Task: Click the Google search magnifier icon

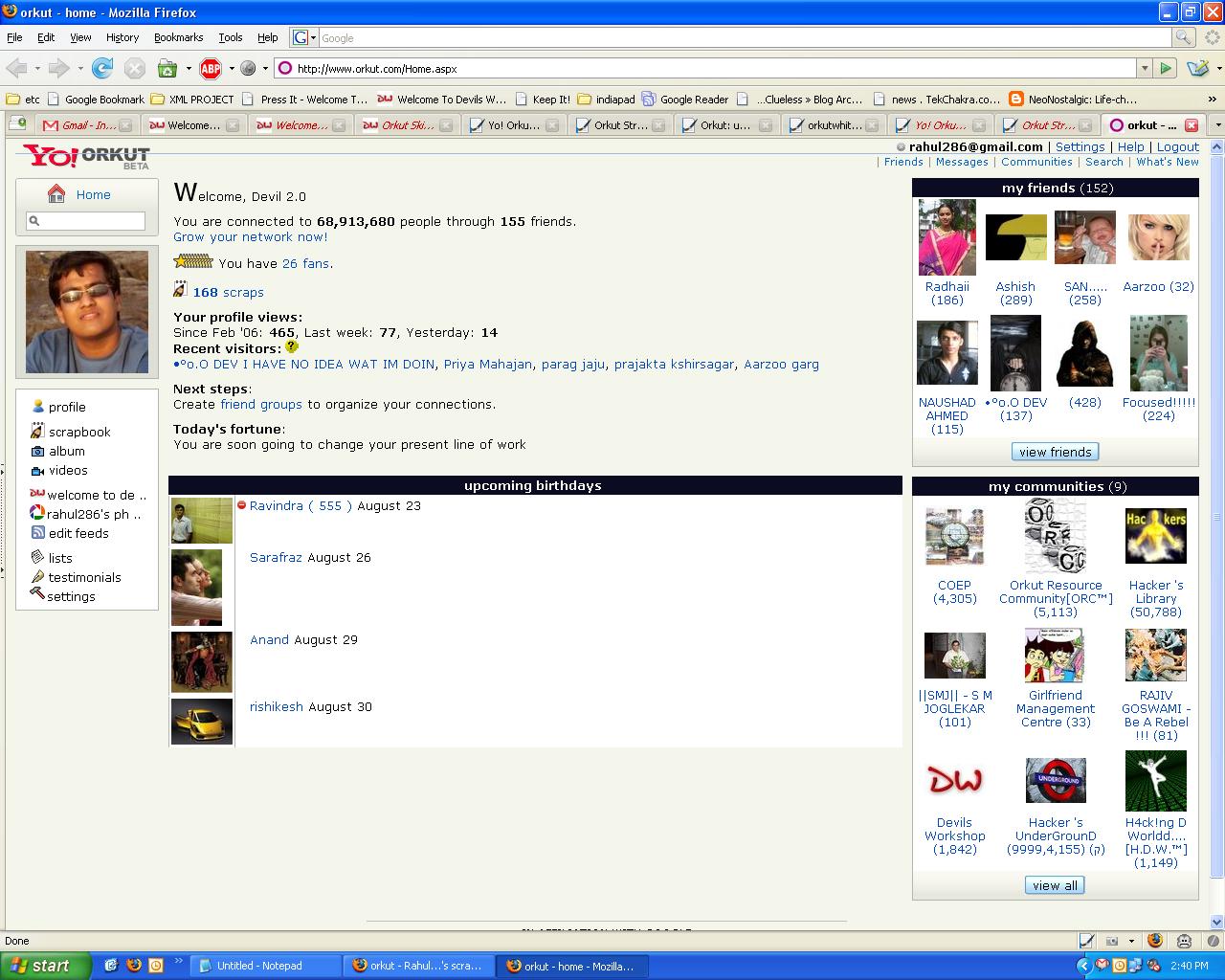Action: (x=1184, y=37)
